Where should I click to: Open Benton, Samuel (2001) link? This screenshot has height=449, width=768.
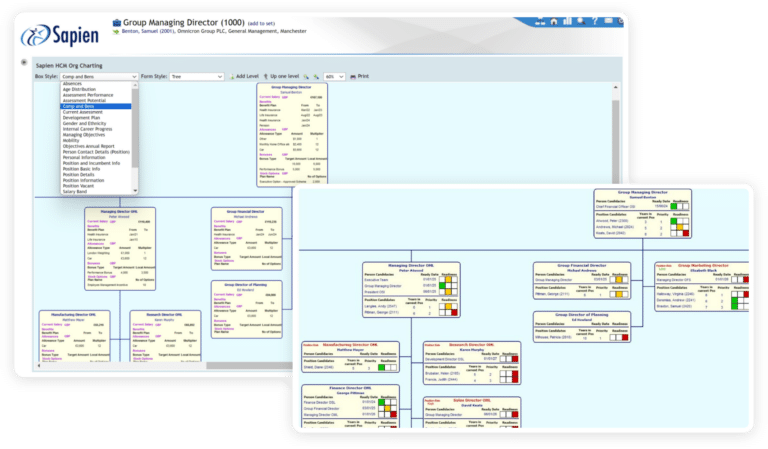(x=148, y=31)
